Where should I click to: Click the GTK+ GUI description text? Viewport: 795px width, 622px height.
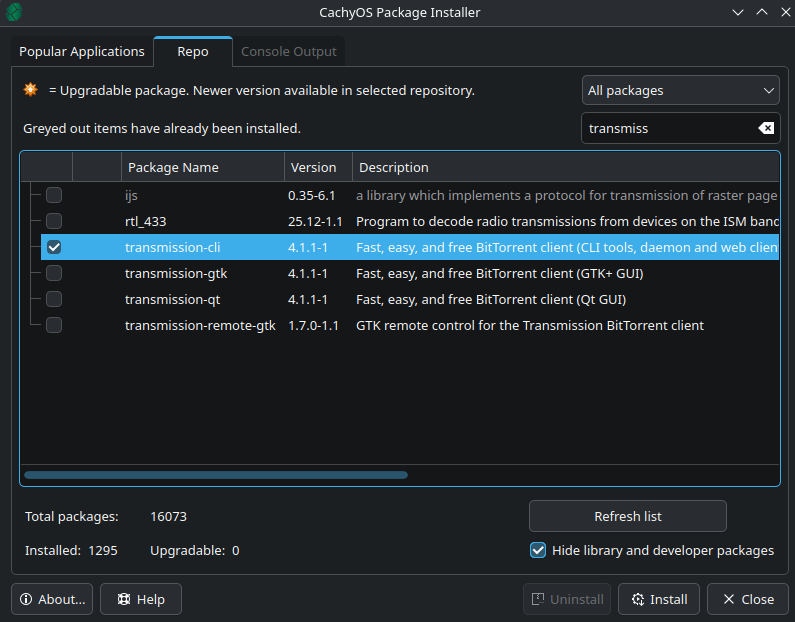tap(499, 274)
